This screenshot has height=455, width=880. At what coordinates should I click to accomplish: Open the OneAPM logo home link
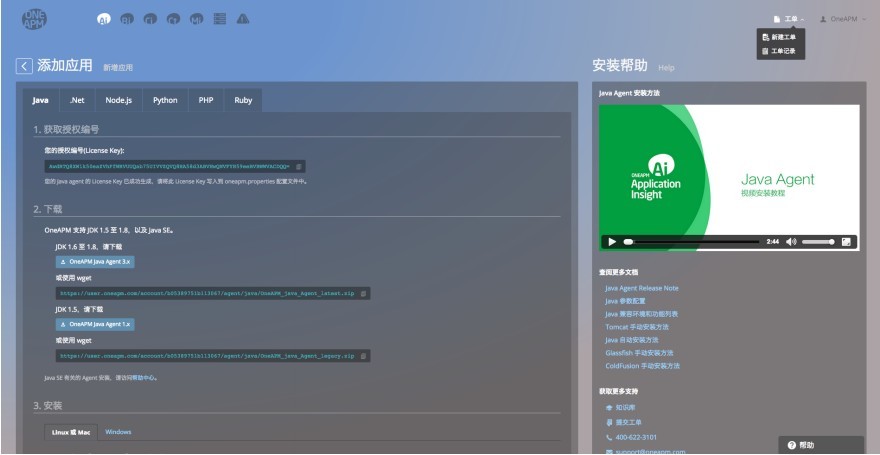34,20
